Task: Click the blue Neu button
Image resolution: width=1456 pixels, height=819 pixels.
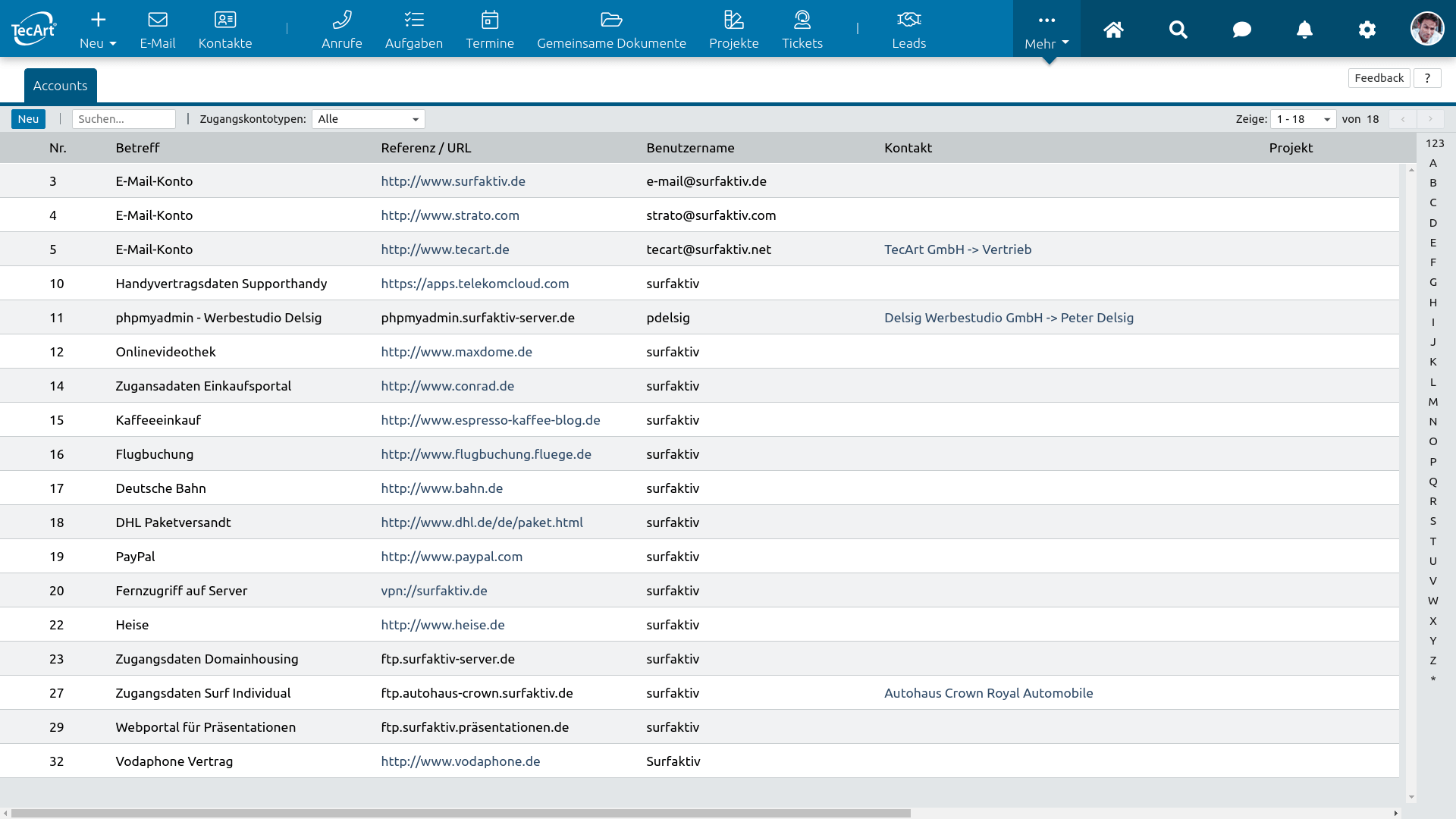Action: click(x=28, y=119)
